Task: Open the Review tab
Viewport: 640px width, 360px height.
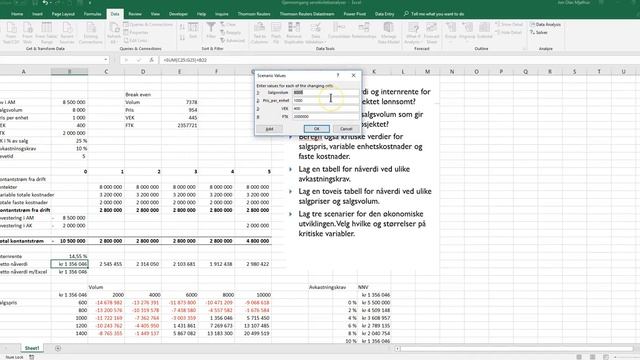Action: (135, 14)
